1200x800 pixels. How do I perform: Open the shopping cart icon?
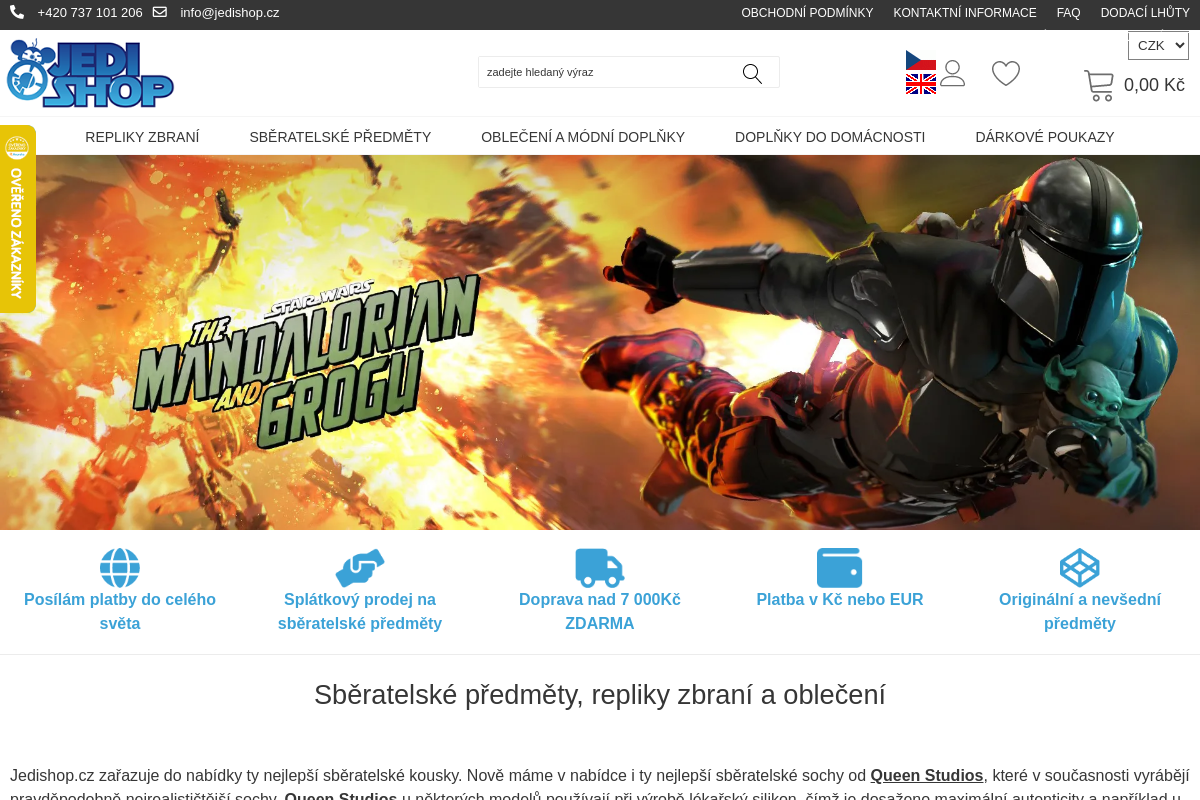(1099, 85)
